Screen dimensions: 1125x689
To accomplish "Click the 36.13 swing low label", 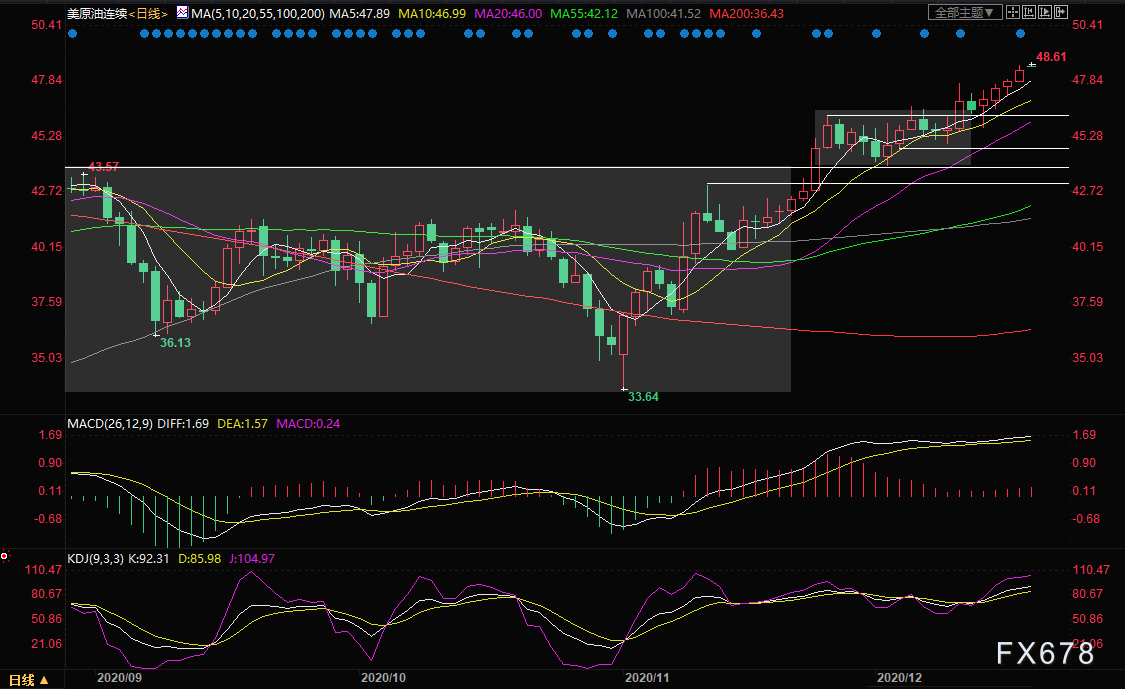I will (176, 342).
